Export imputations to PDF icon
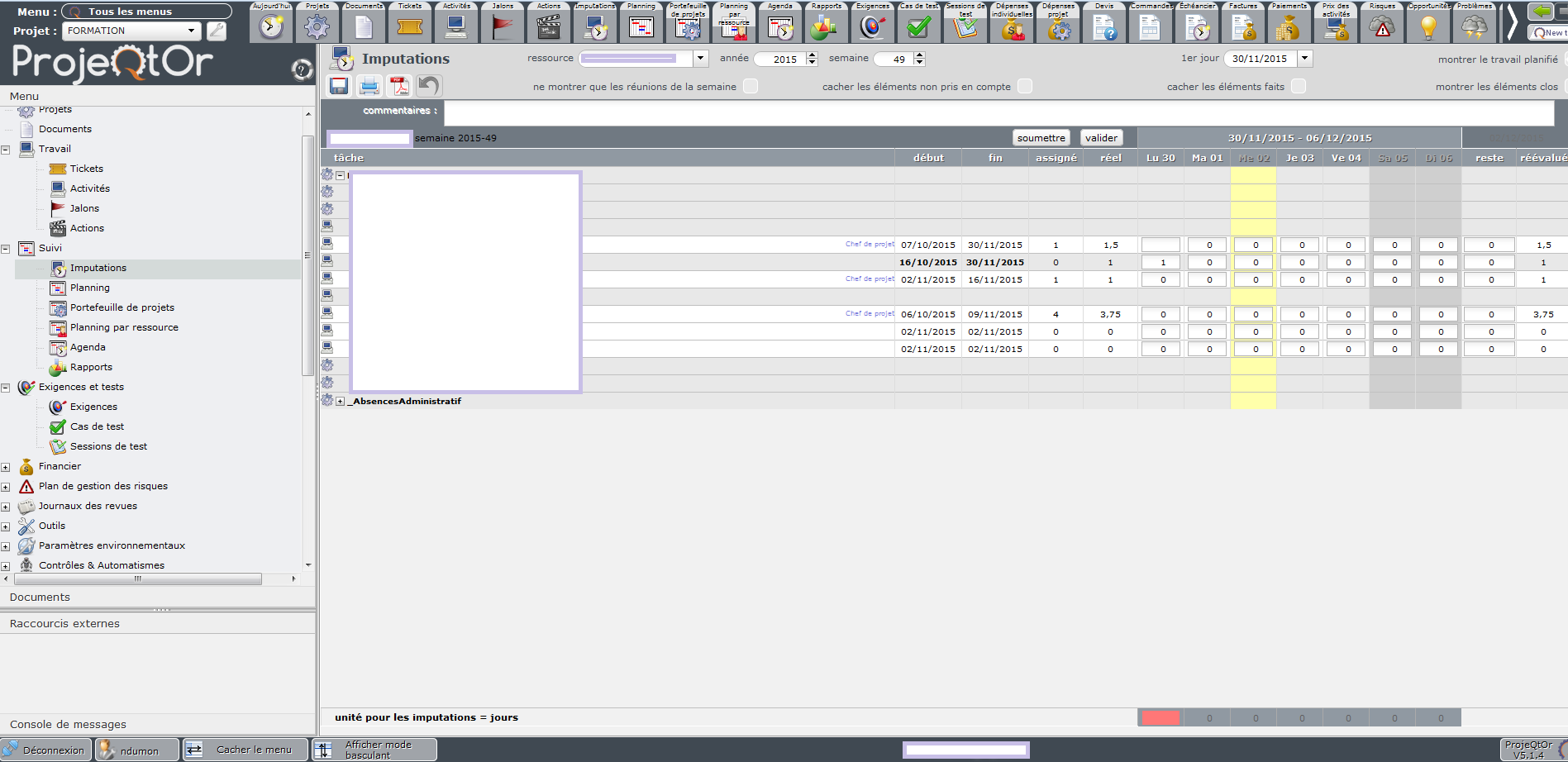This screenshot has width=1568, height=762. coord(399,86)
